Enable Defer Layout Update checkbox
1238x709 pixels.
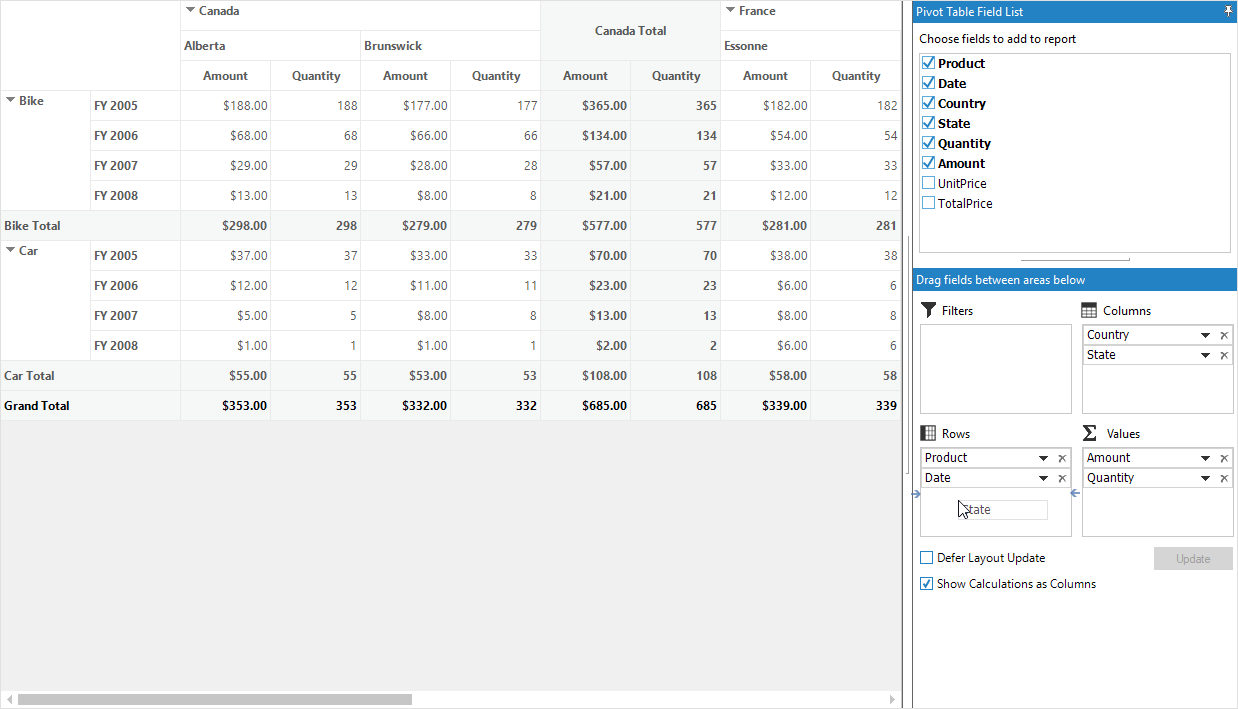(x=926, y=558)
